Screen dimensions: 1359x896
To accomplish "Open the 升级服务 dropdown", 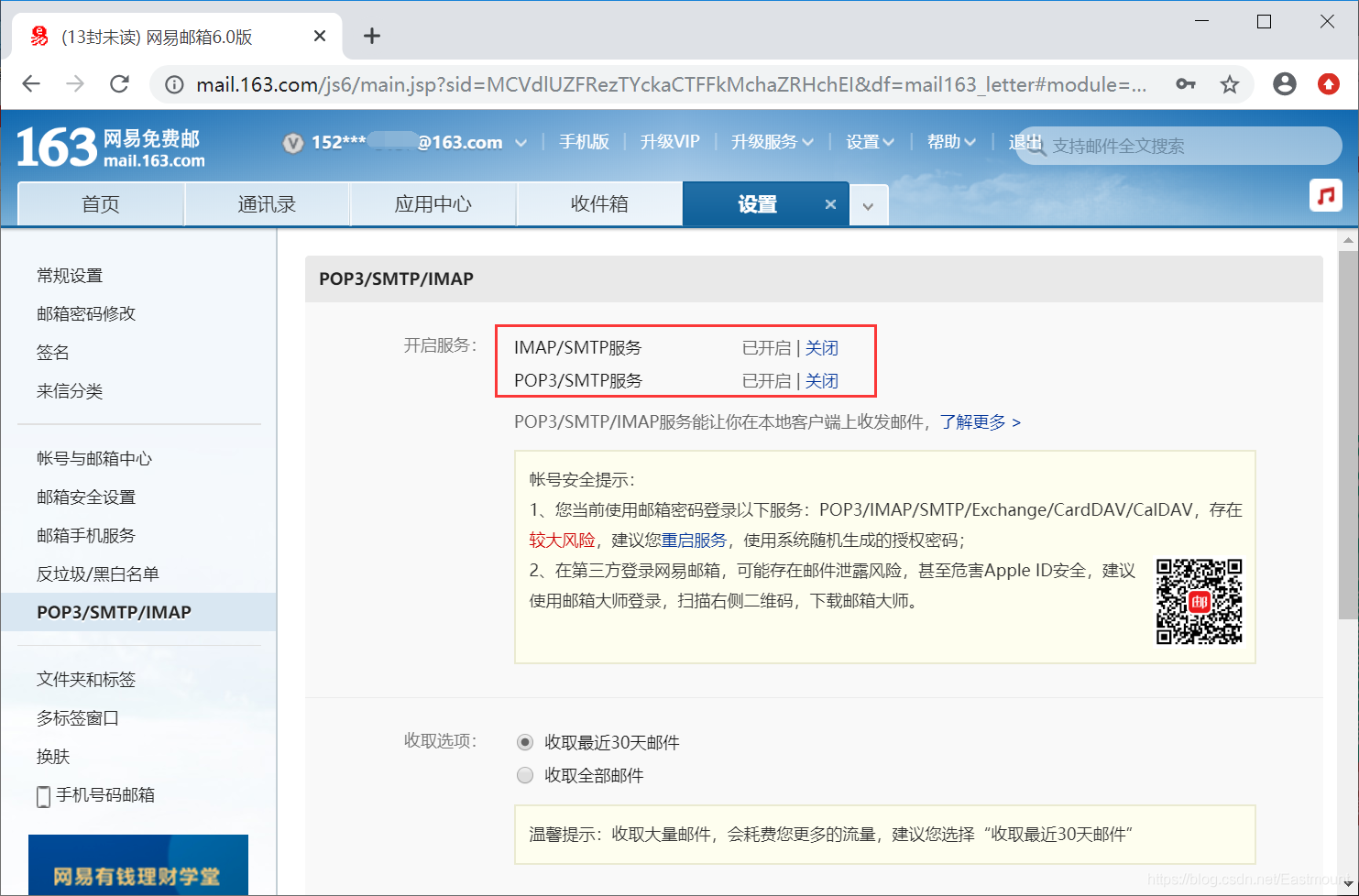I will (x=773, y=142).
